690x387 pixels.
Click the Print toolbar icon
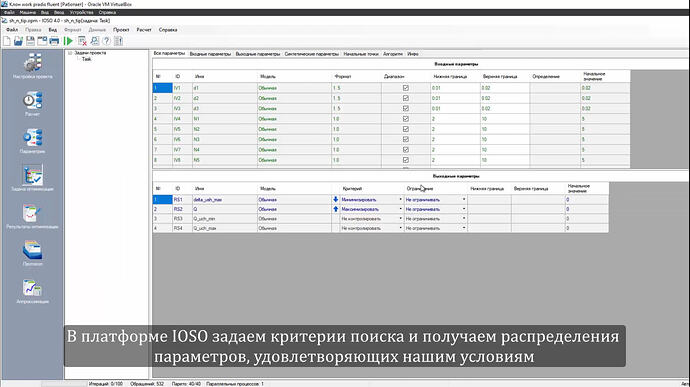click(54, 41)
